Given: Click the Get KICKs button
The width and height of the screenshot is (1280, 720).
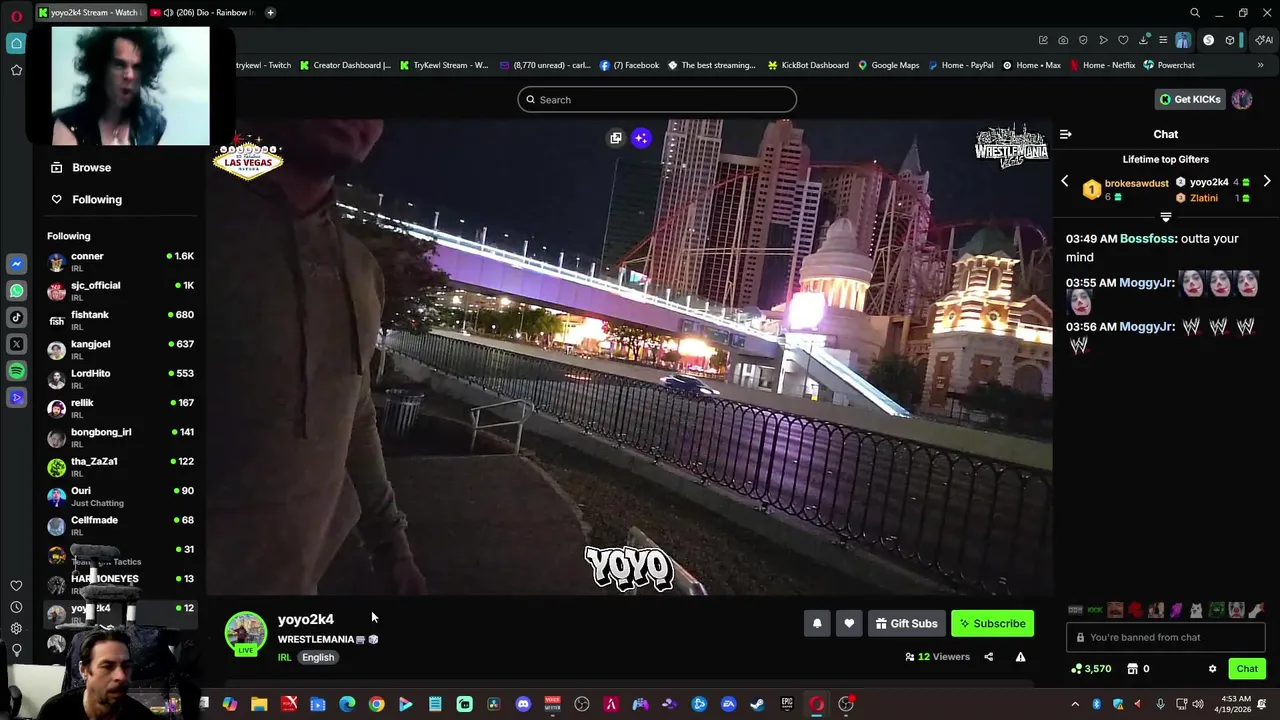Looking at the screenshot, I should [1189, 99].
